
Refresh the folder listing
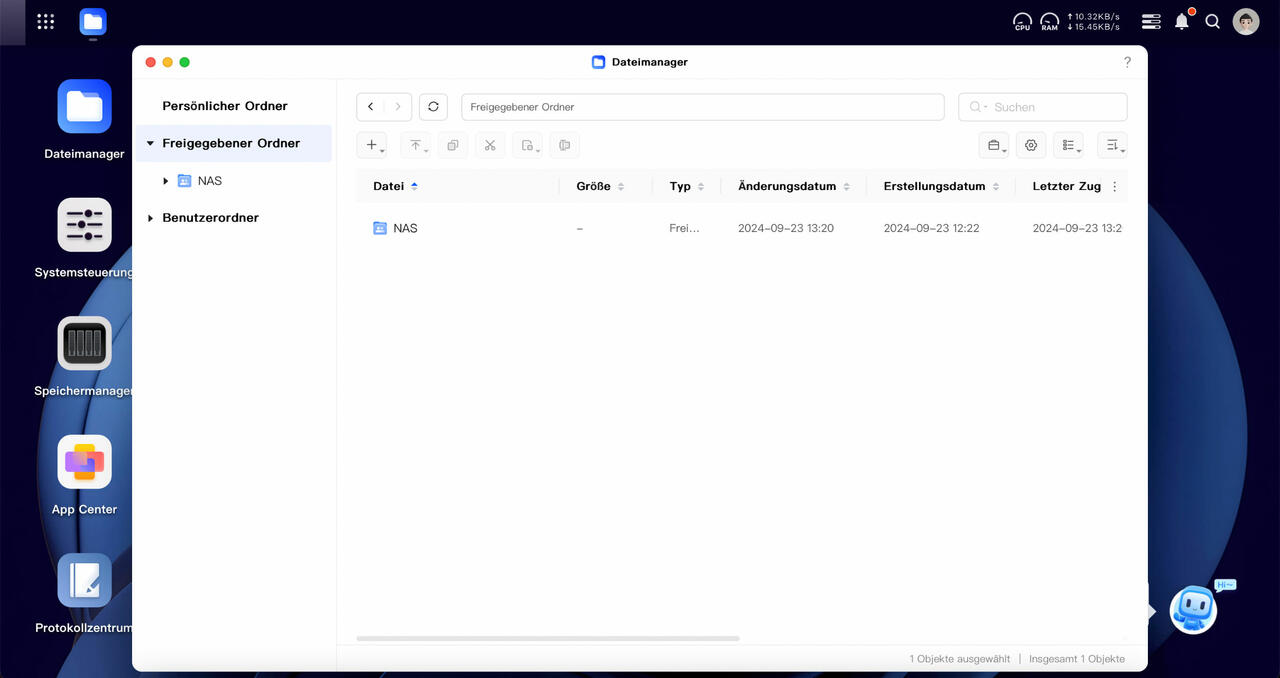click(x=433, y=106)
